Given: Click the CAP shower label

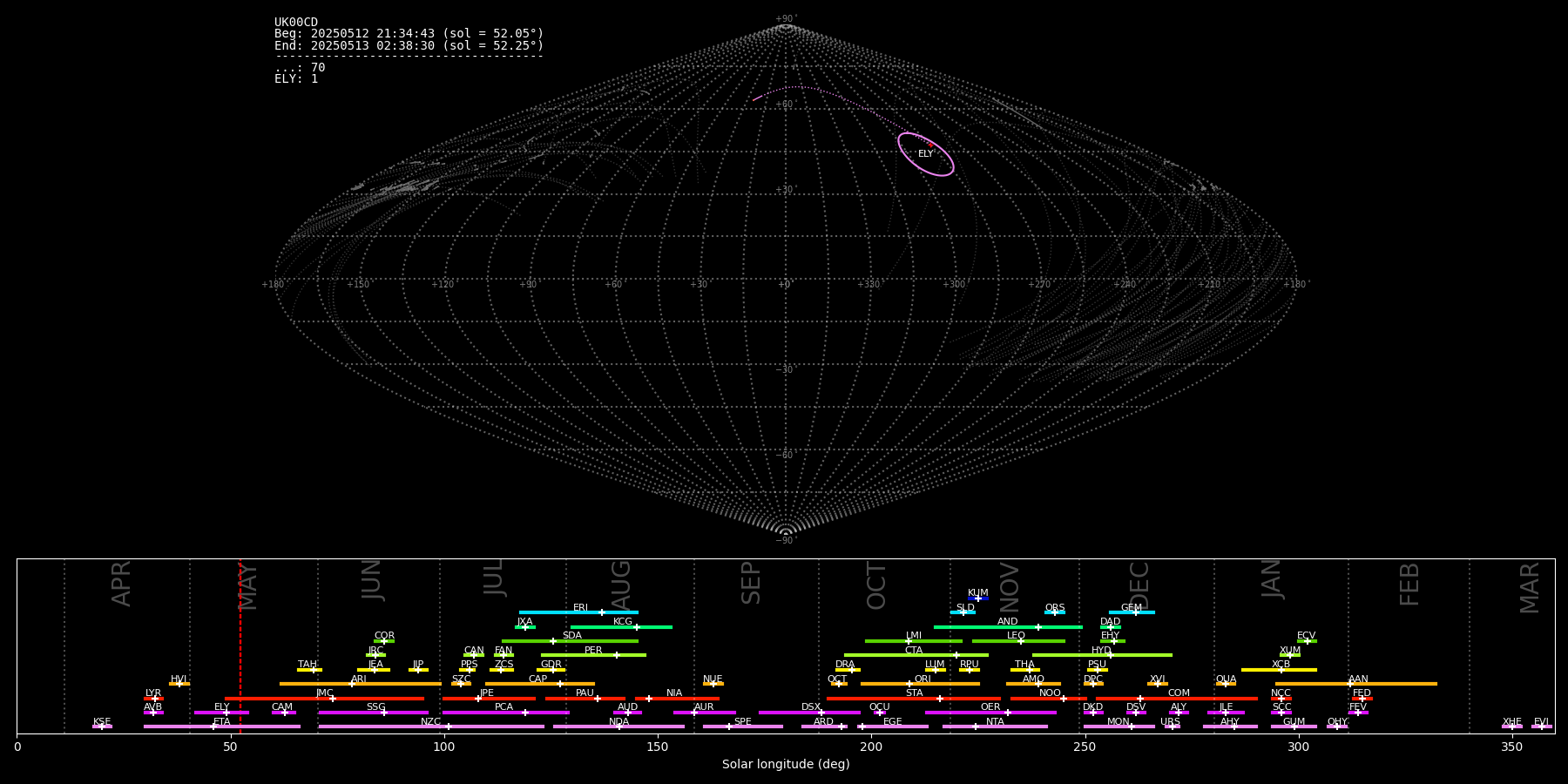Looking at the screenshot, I should (x=538, y=679).
